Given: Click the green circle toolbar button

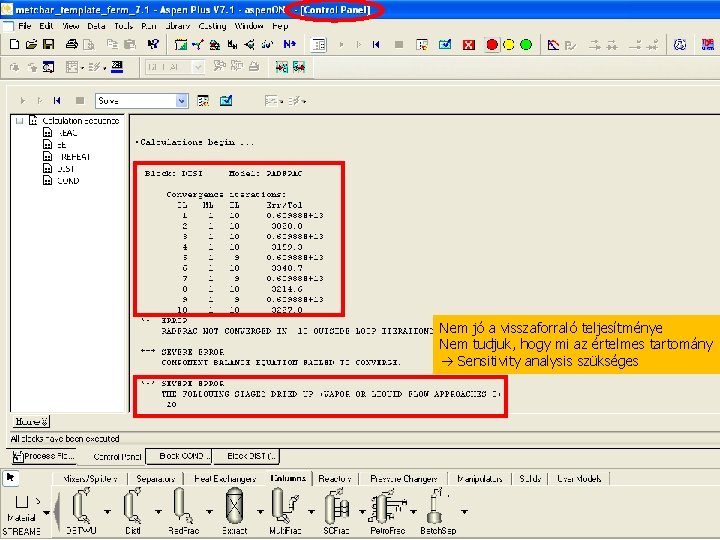Looking at the screenshot, I should [x=526, y=45].
